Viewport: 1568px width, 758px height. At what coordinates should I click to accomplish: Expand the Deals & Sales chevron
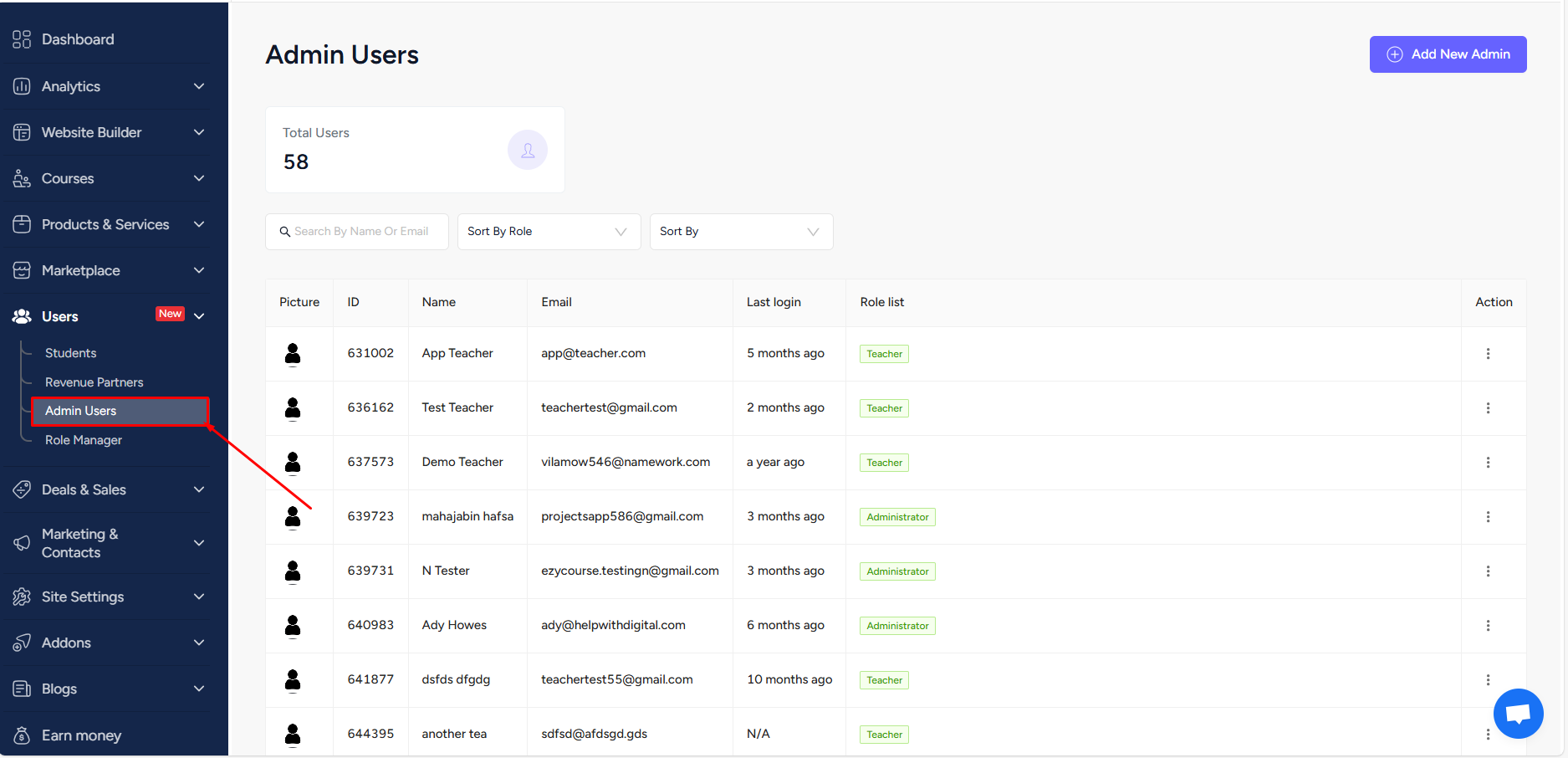[199, 489]
